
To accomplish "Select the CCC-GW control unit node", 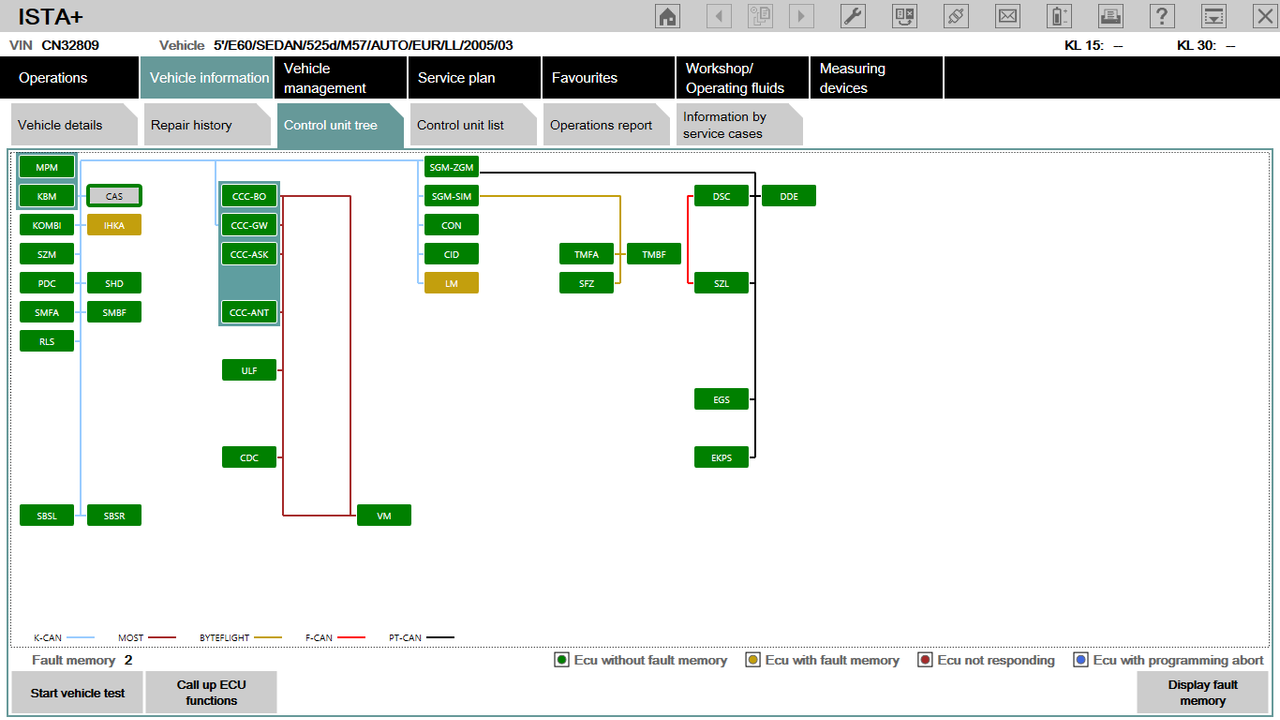I will coord(249,225).
